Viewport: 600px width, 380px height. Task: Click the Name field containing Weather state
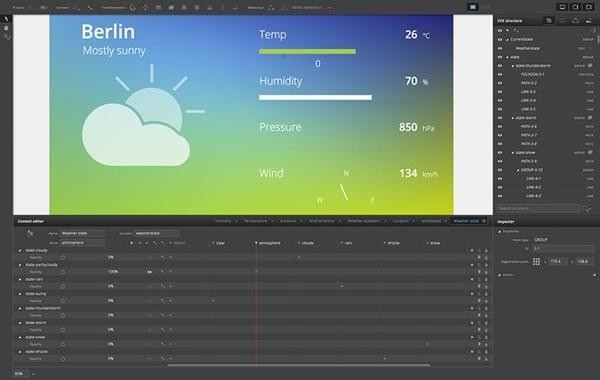(x=82, y=233)
